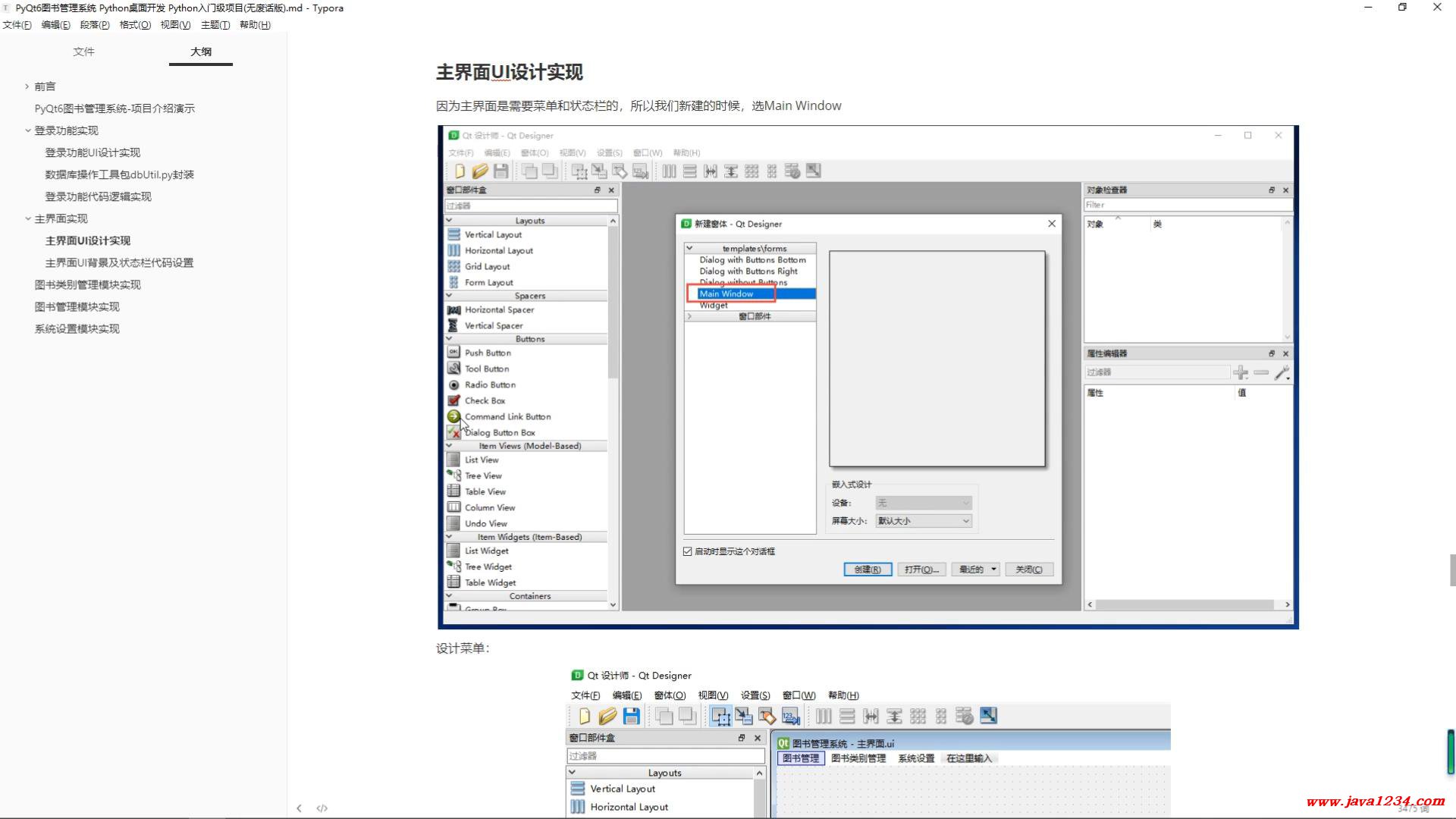The width and height of the screenshot is (1456, 819).
Task: Click Command Link Button icon in widget box image
Action: (x=453, y=416)
